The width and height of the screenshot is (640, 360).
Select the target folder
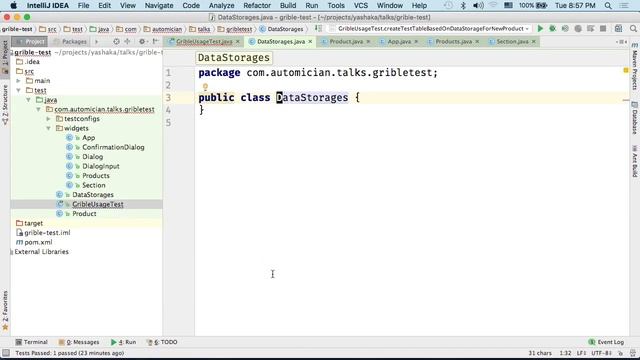click(33, 223)
